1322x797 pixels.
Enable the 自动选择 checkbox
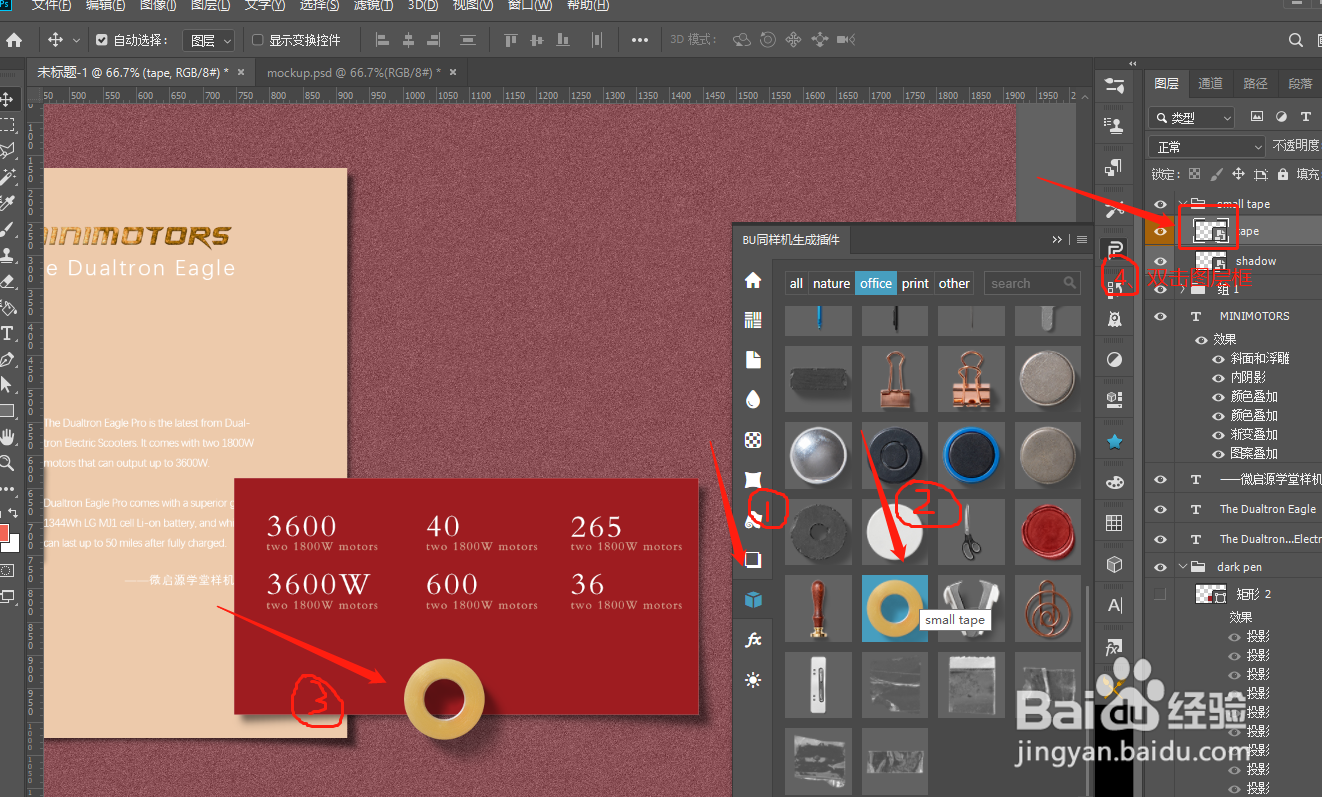tap(101, 40)
